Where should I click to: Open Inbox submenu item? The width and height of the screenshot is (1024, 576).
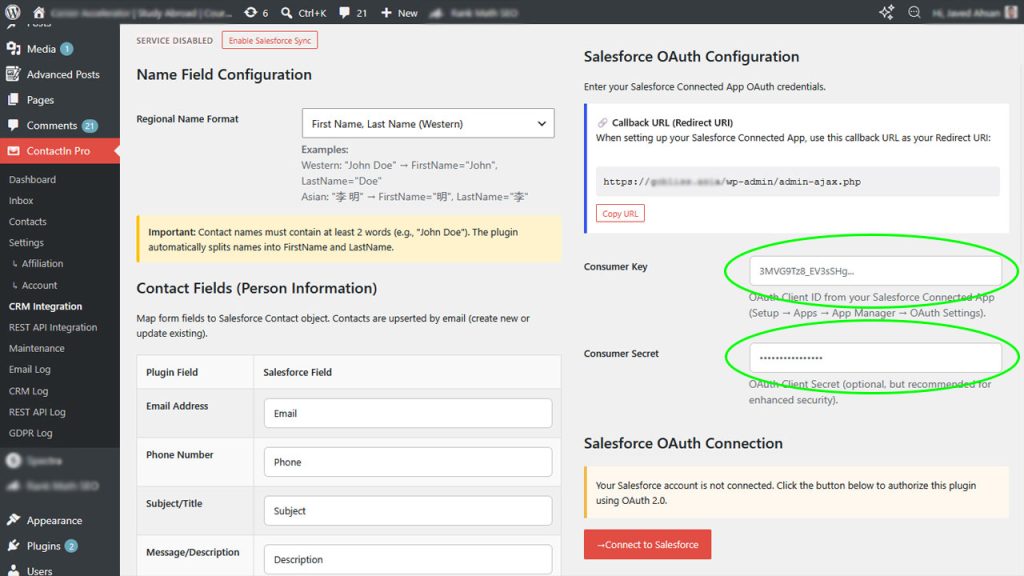tap(21, 200)
